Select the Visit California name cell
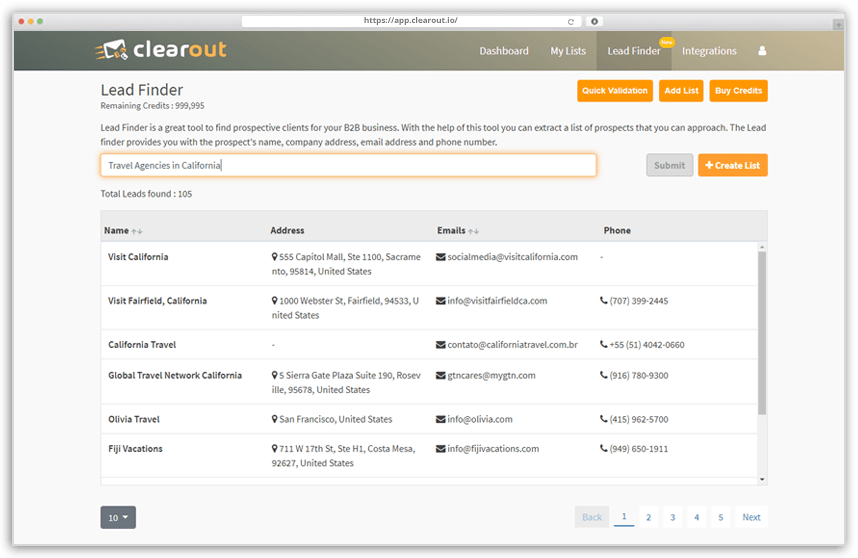 (x=138, y=257)
